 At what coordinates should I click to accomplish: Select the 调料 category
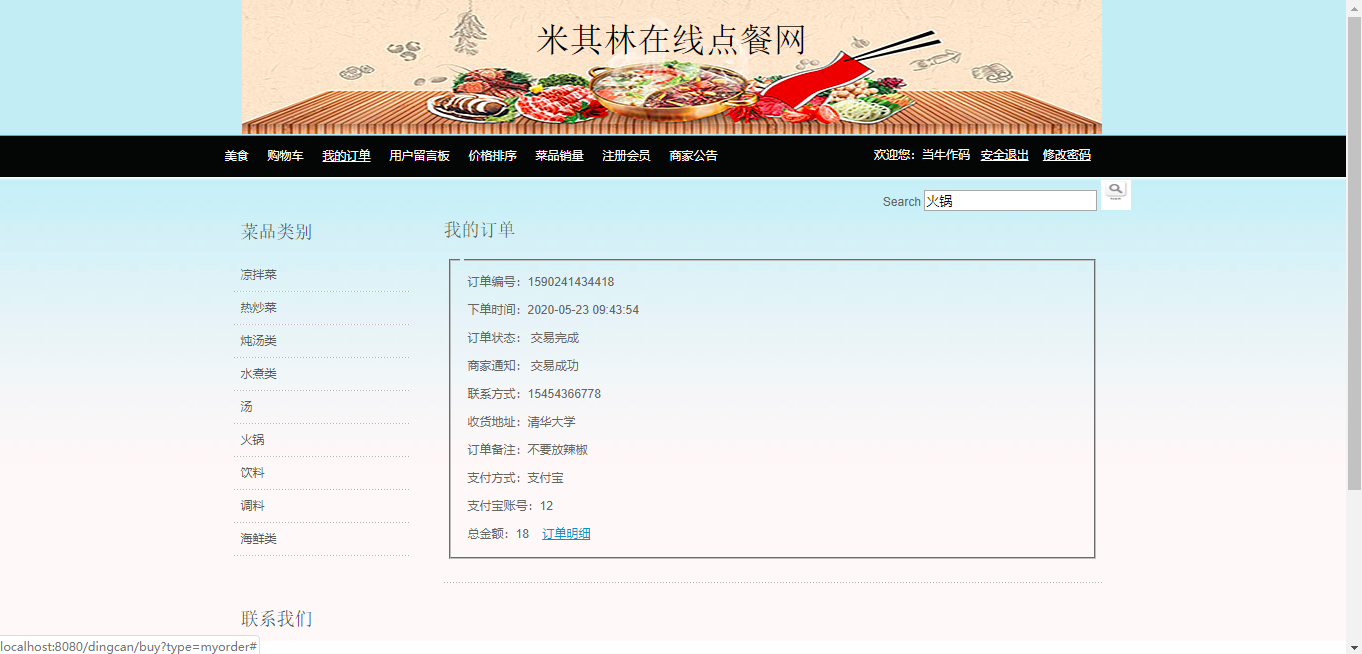pyautogui.click(x=252, y=506)
